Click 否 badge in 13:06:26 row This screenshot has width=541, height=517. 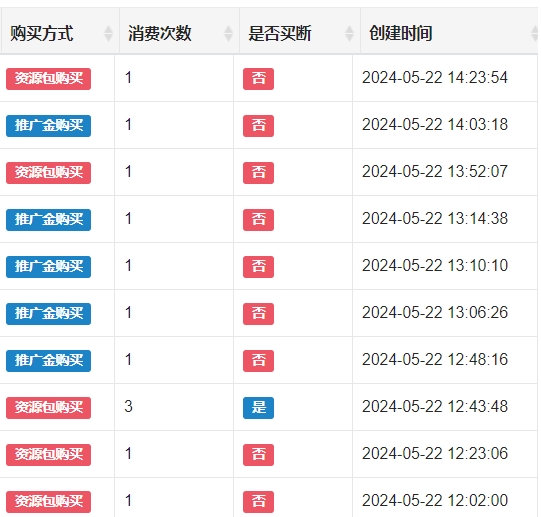[258, 314]
